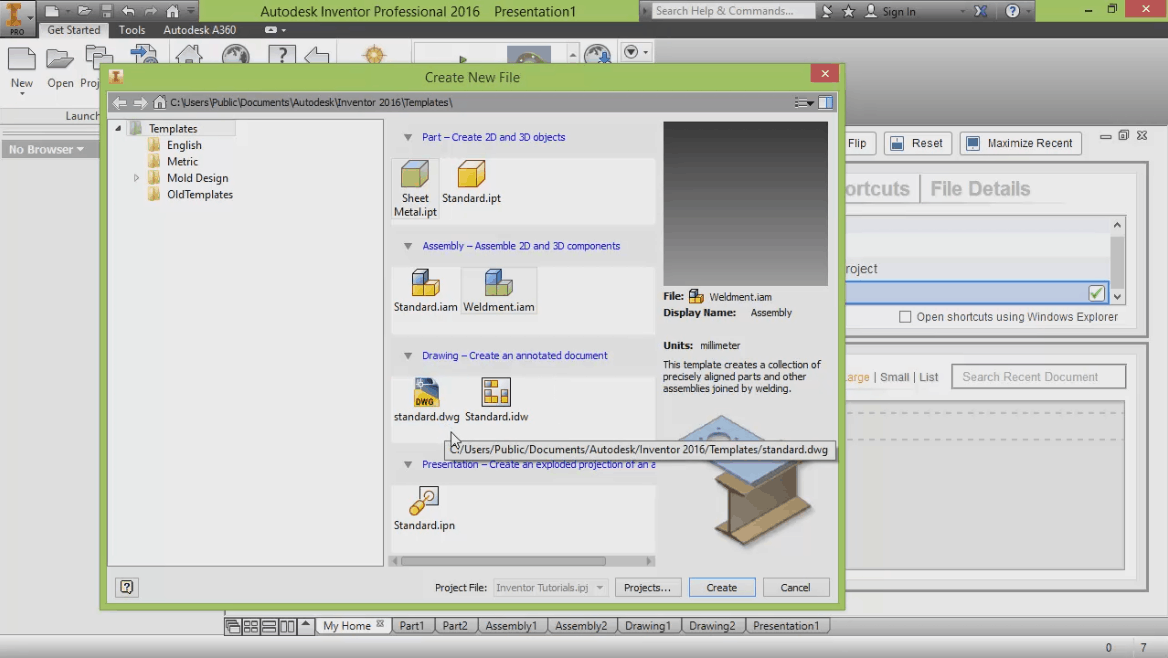Viewport: 1168px width, 658px height.
Task: Open the favorites star icon in title bar
Action: [x=848, y=11]
